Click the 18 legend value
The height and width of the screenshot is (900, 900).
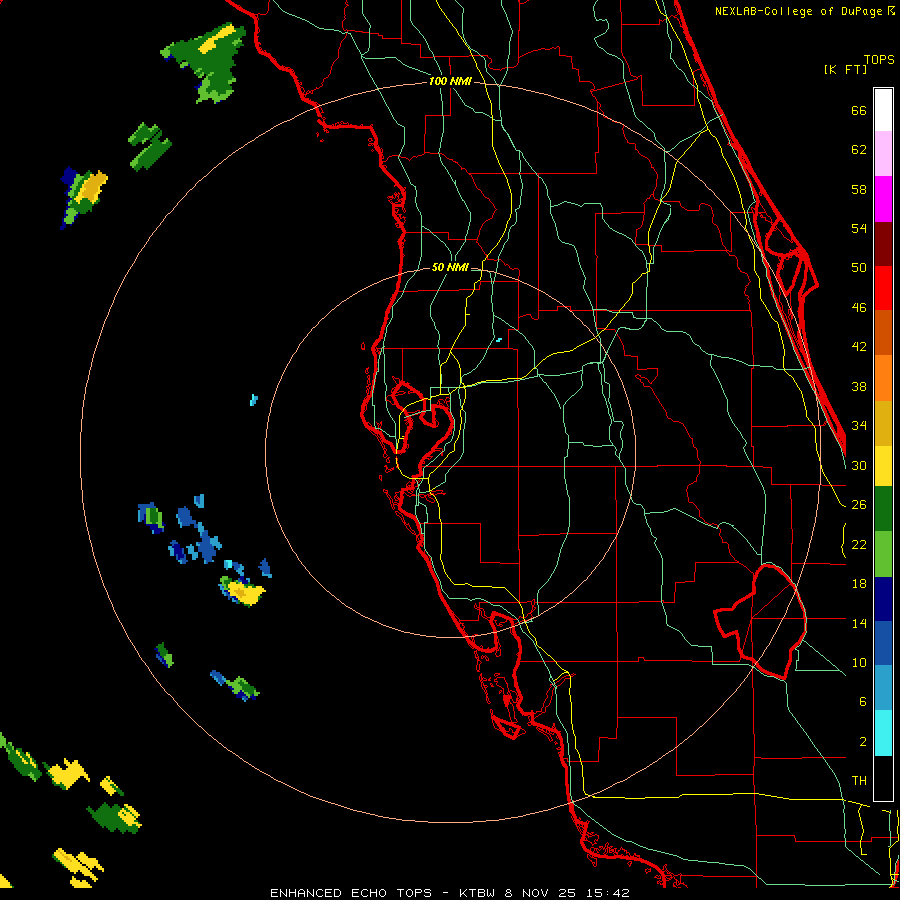coord(859,584)
